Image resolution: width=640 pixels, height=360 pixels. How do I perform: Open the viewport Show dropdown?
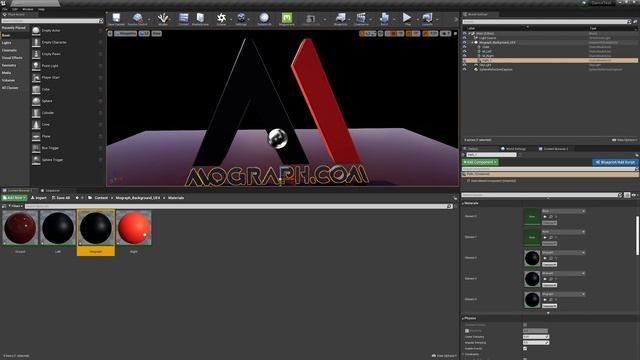tap(157, 33)
